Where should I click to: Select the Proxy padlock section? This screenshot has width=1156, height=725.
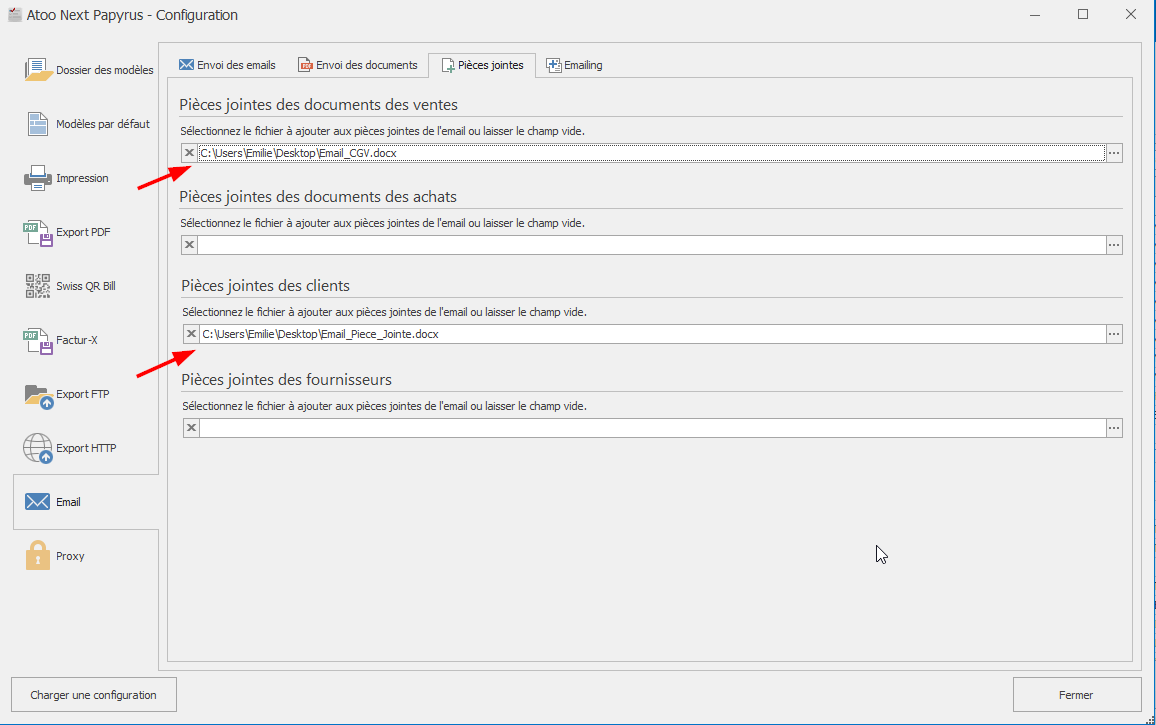[87, 556]
